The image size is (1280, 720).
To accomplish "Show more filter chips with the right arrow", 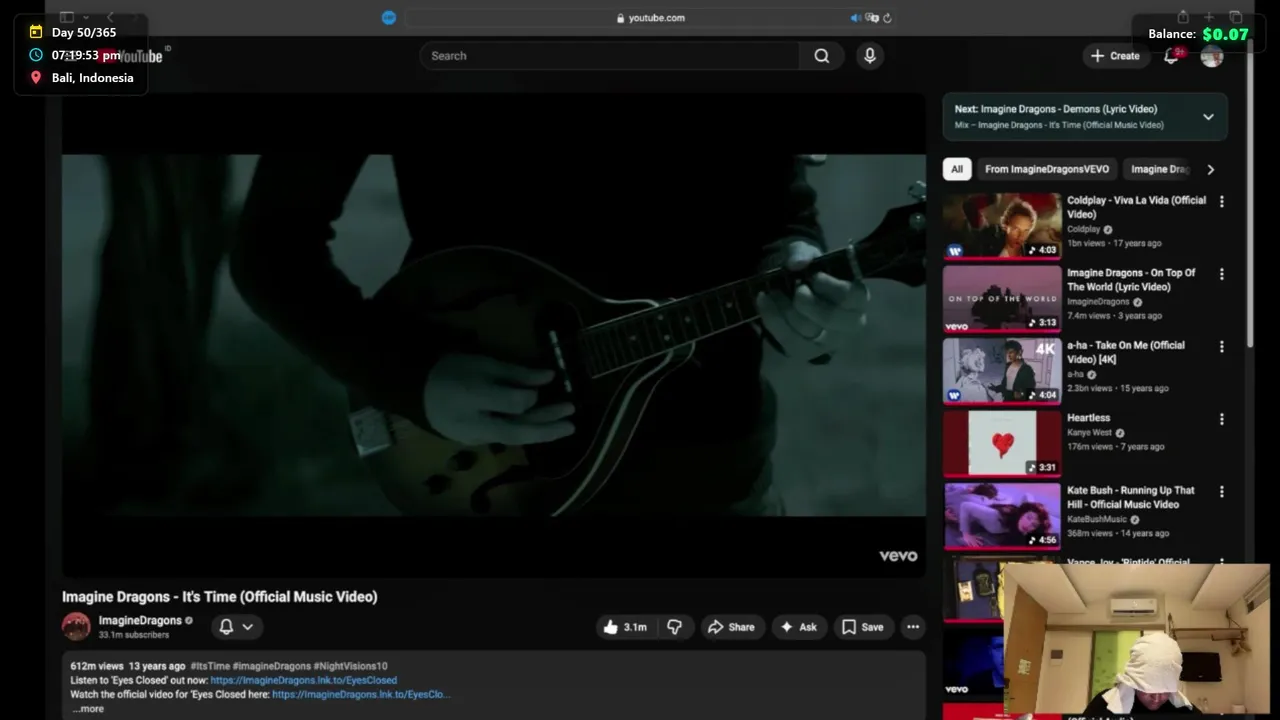I will pyautogui.click(x=1210, y=169).
